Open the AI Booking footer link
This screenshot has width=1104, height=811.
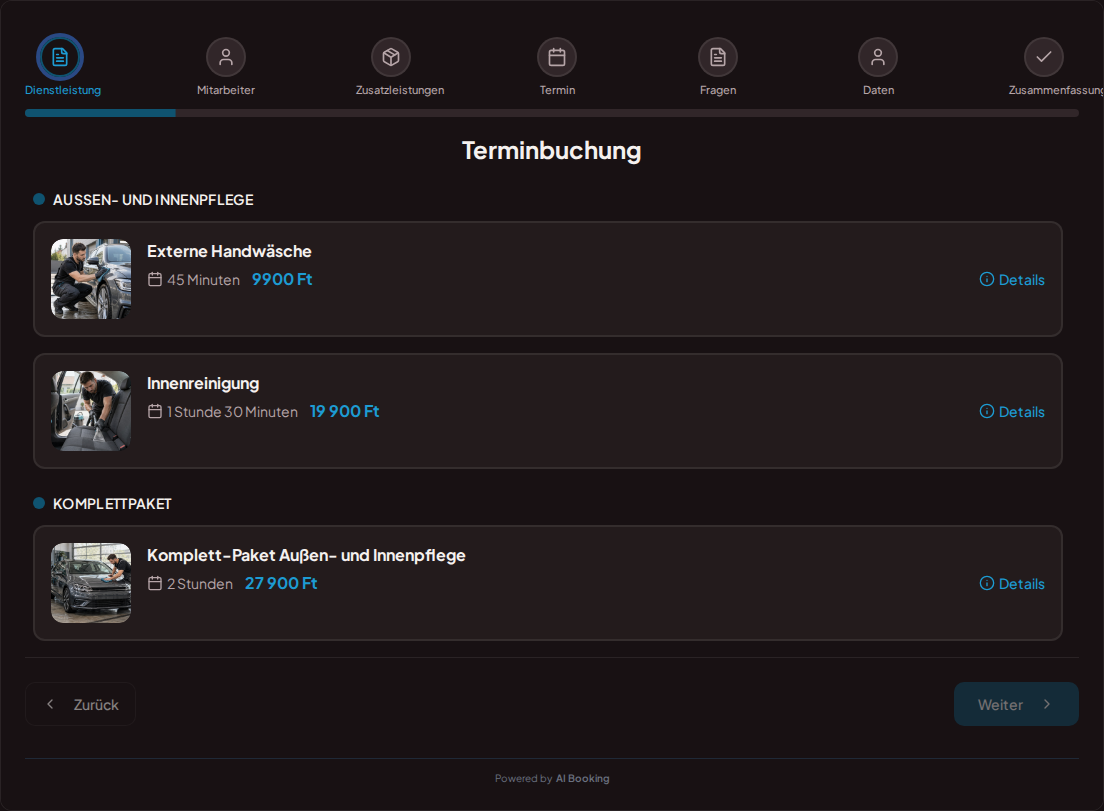[x=582, y=779]
